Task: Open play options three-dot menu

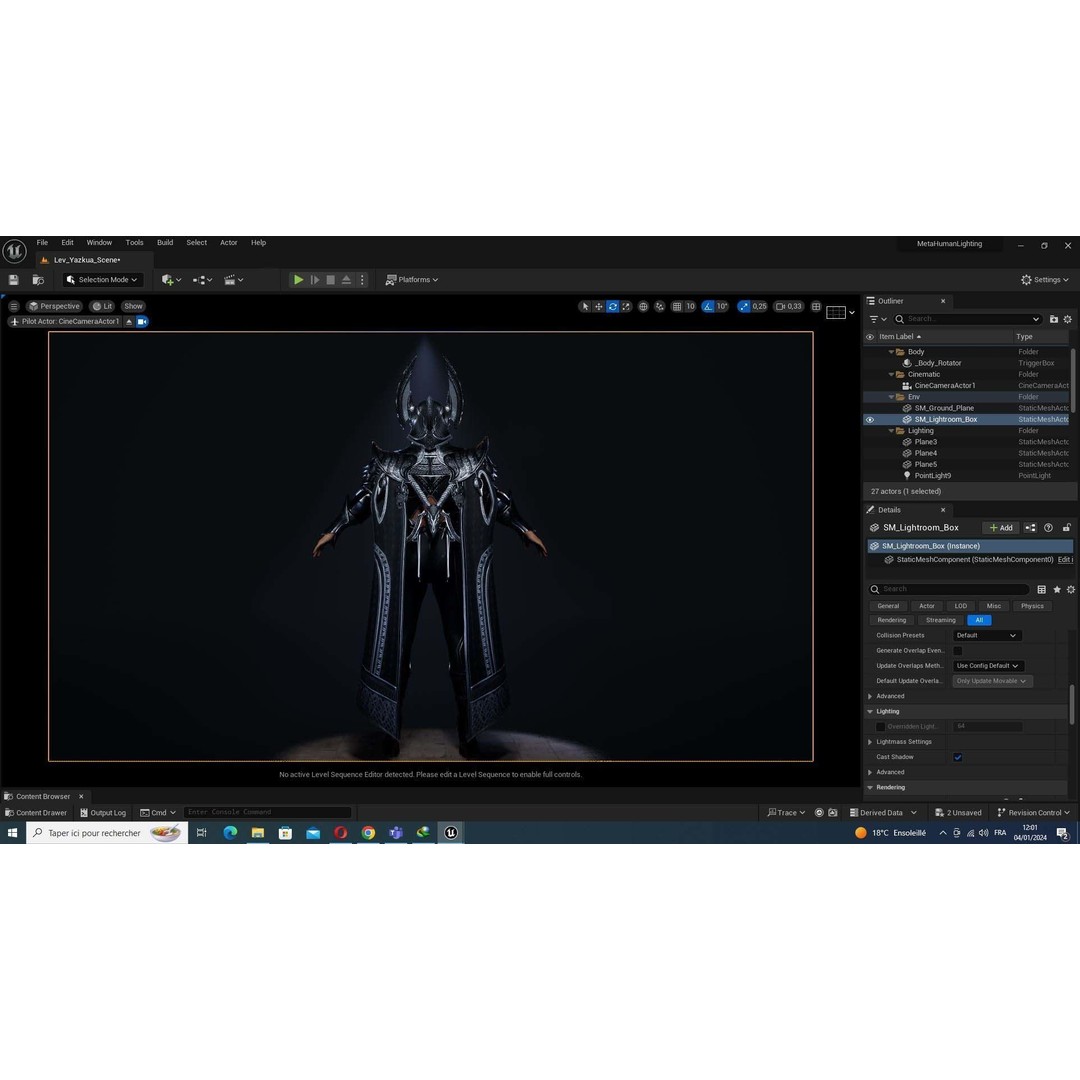Action: [x=362, y=280]
